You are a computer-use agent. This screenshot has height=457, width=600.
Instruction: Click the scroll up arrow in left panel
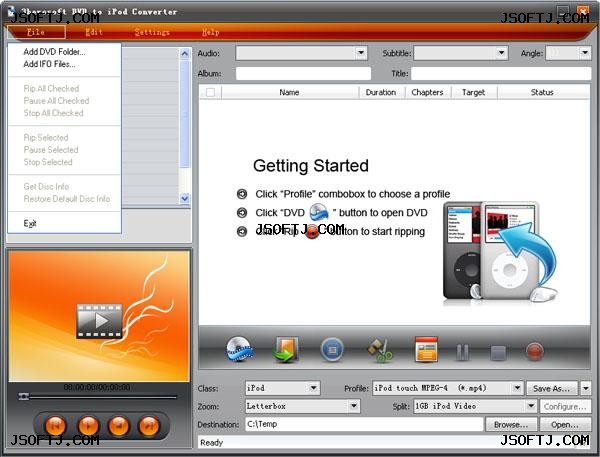coord(185,54)
